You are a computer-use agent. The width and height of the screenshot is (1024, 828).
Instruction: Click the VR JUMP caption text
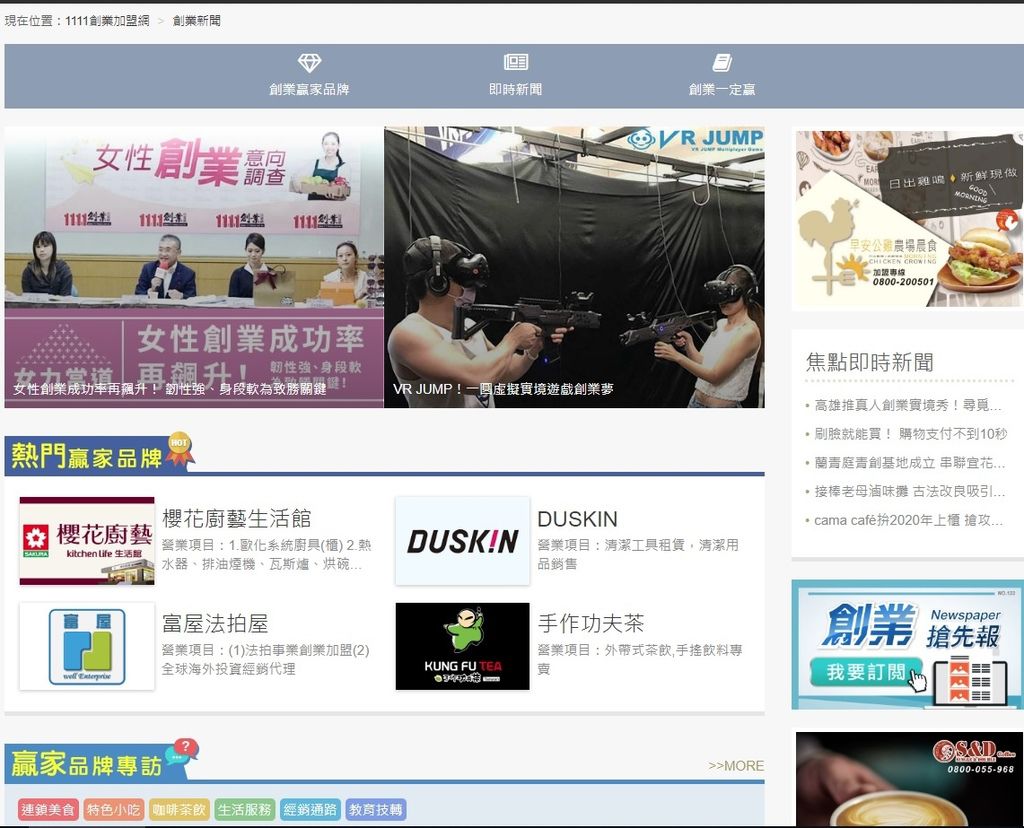503,389
